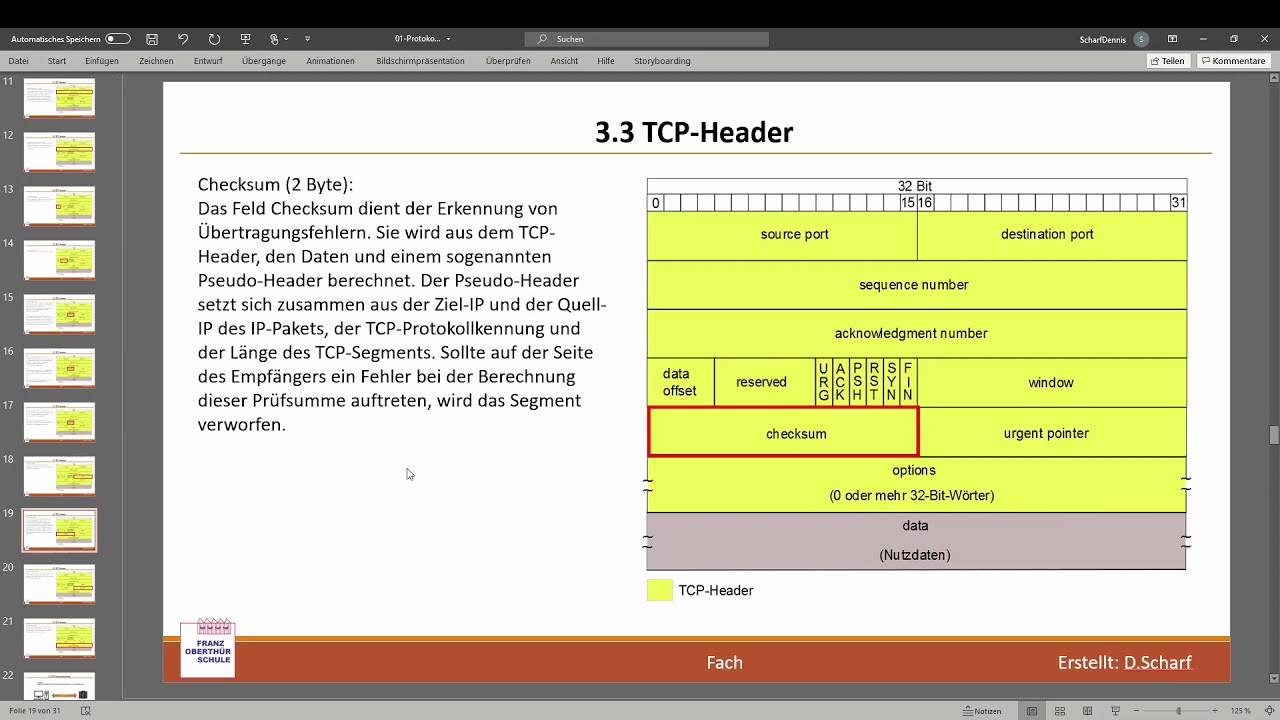Click the Erstellt: D.Scharf footer text

coord(1125,662)
